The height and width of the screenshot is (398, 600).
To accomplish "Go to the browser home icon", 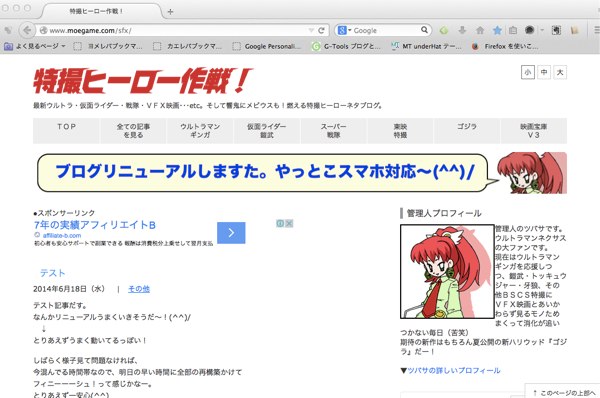I will coord(480,30).
